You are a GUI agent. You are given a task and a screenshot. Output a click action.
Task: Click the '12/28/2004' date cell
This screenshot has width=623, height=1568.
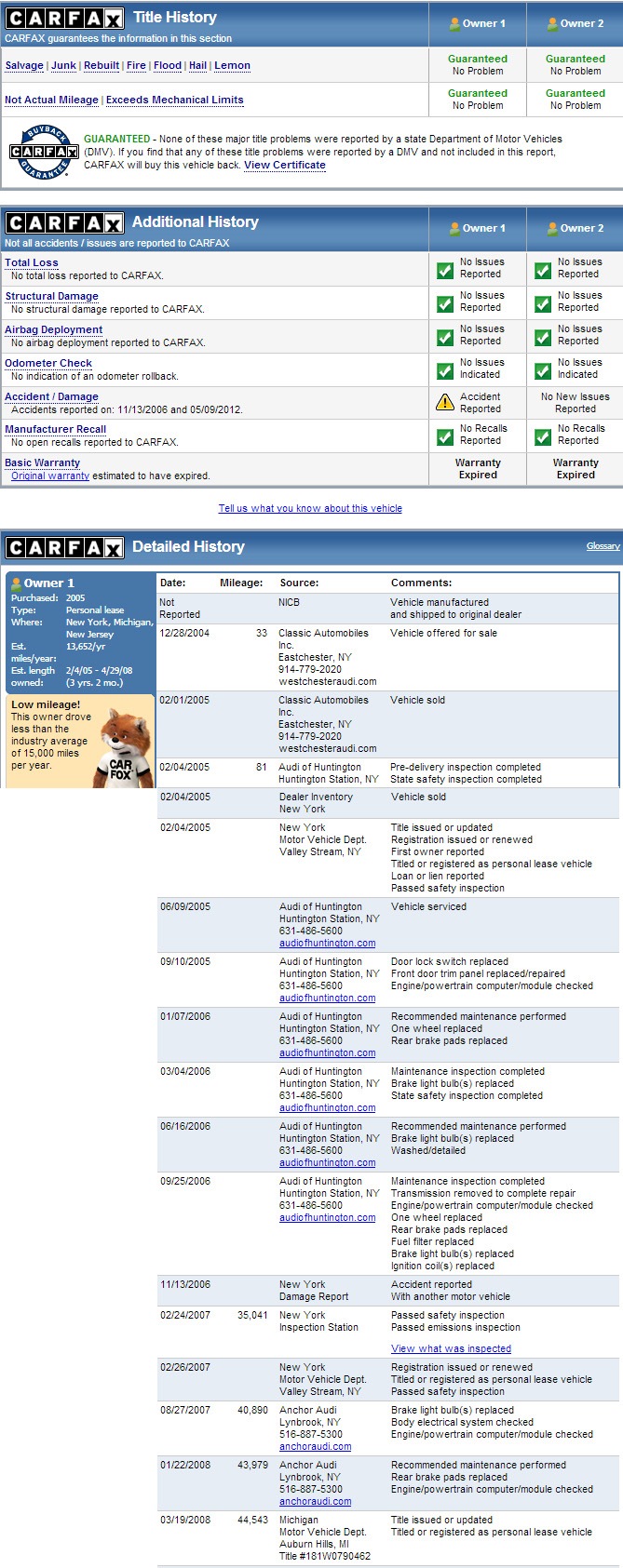[x=185, y=634]
